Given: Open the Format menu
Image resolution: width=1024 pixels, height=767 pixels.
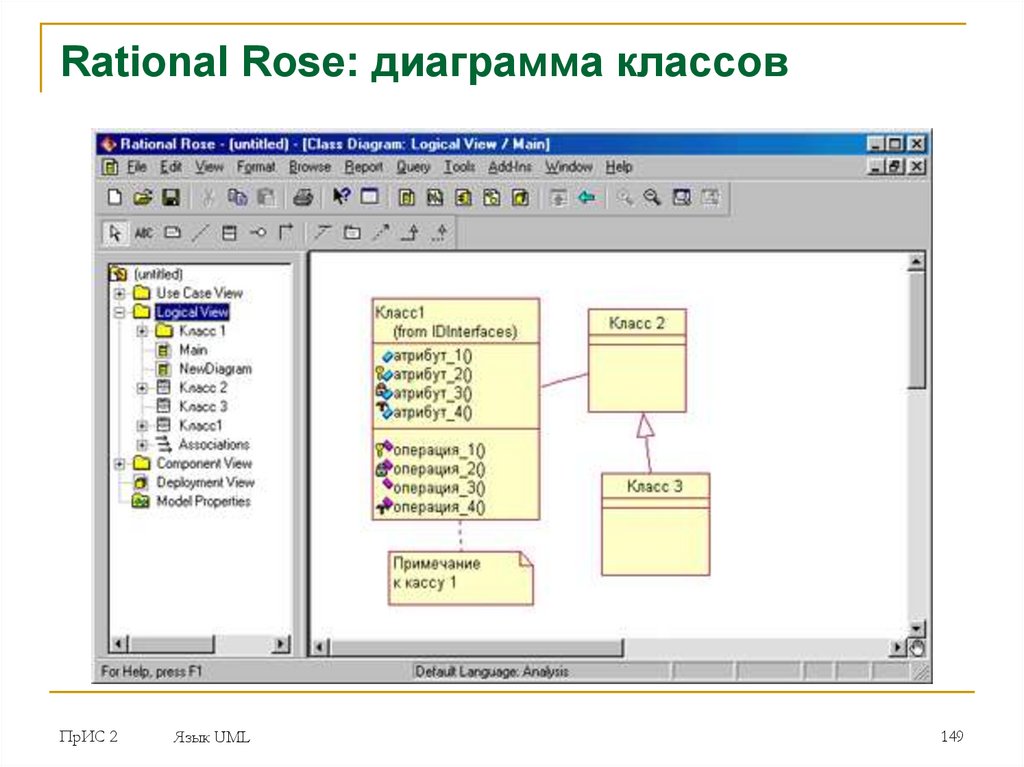Looking at the screenshot, I should click(256, 167).
